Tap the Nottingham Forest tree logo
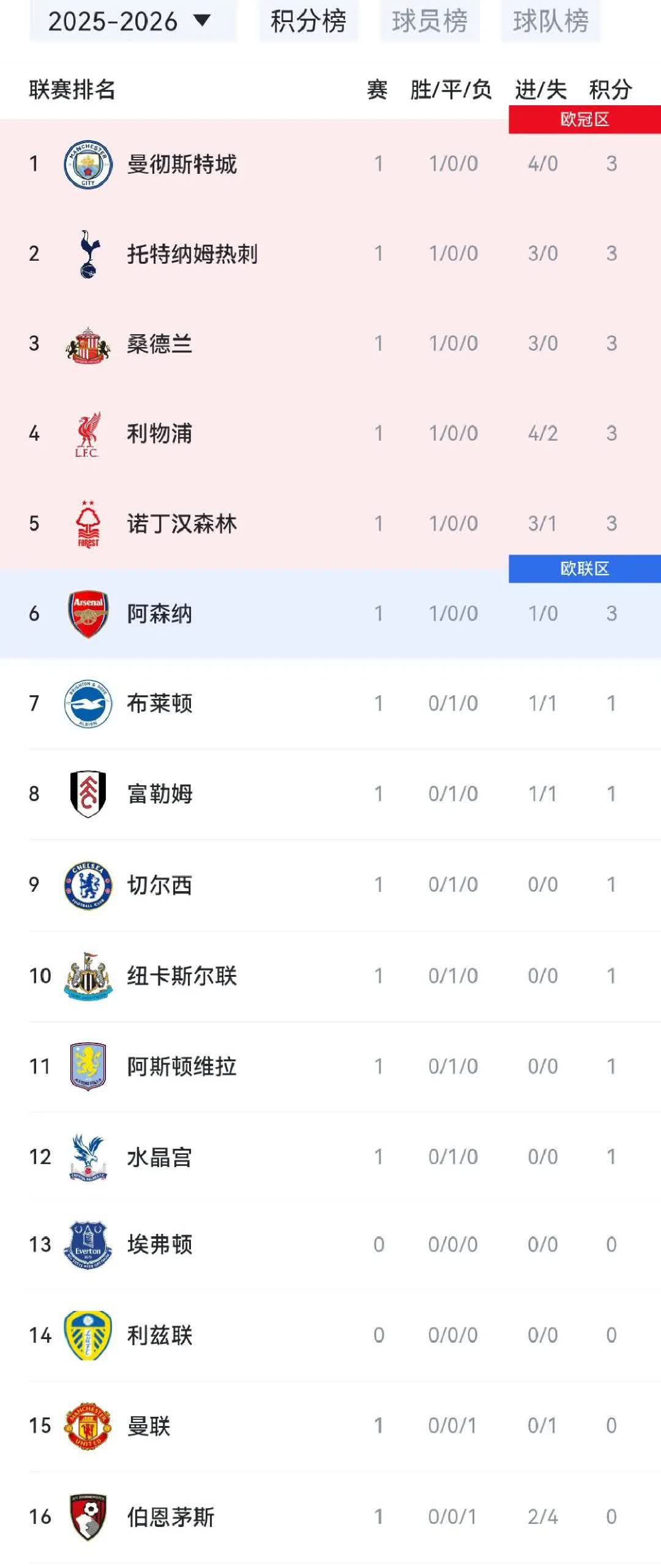 click(88, 524)
